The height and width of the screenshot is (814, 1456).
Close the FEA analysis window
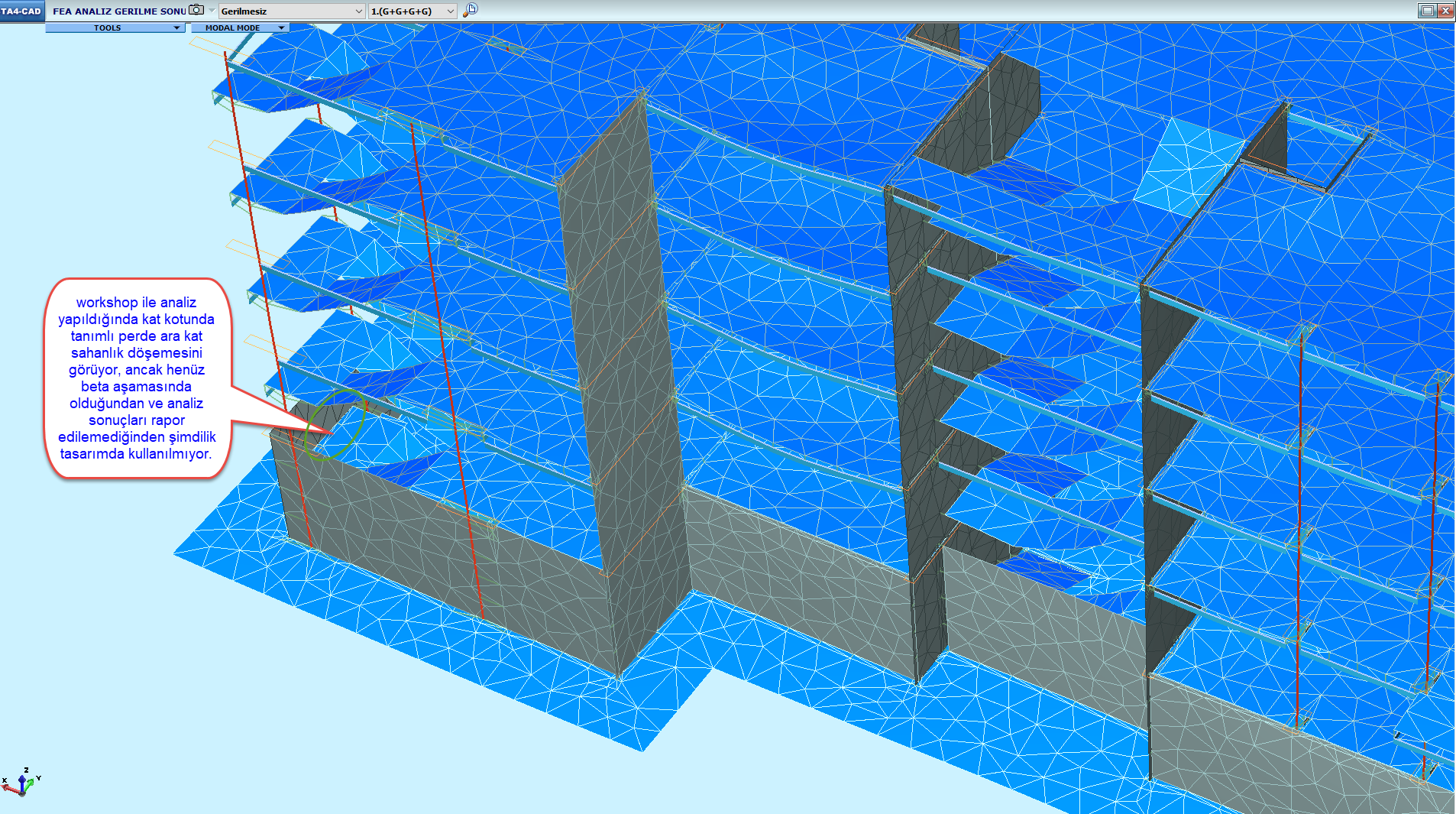tap(1445, 11)
